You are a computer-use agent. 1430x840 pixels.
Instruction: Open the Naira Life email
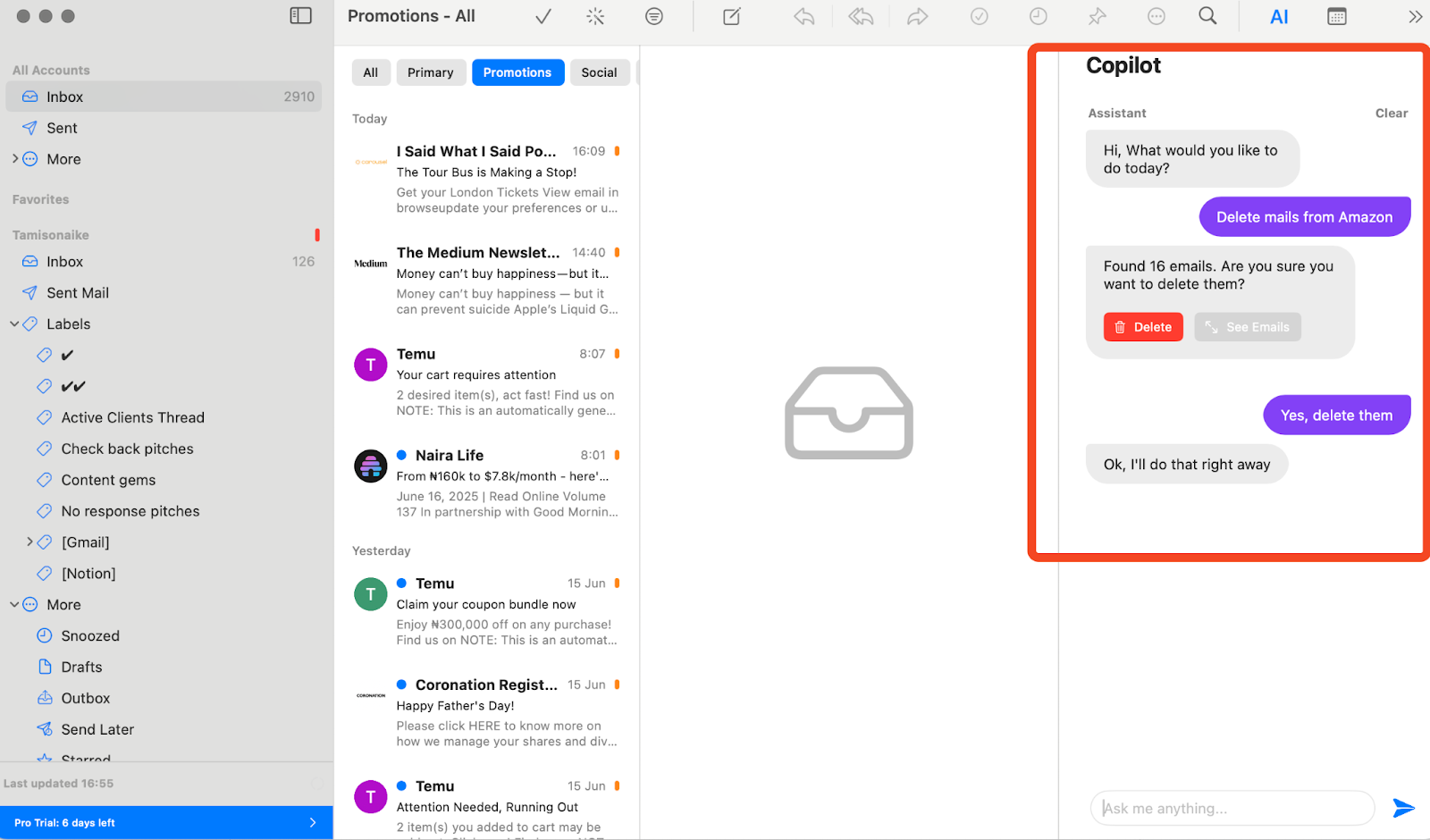(x=487, y=483)
